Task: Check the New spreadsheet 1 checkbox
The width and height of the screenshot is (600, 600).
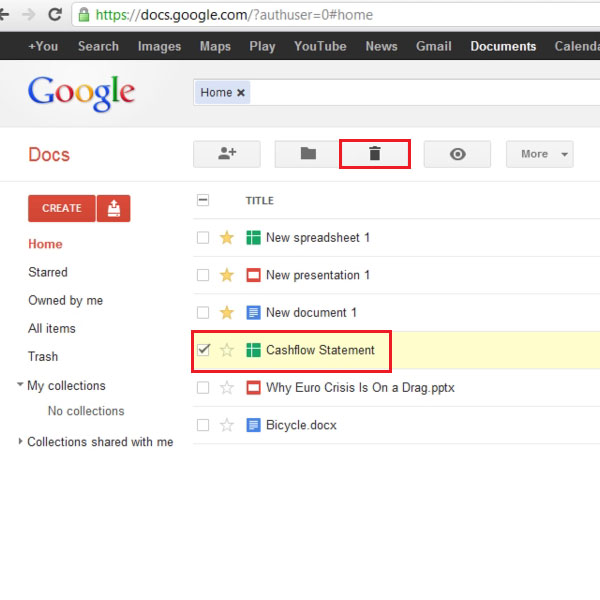Action: click(x=203, y=238)
